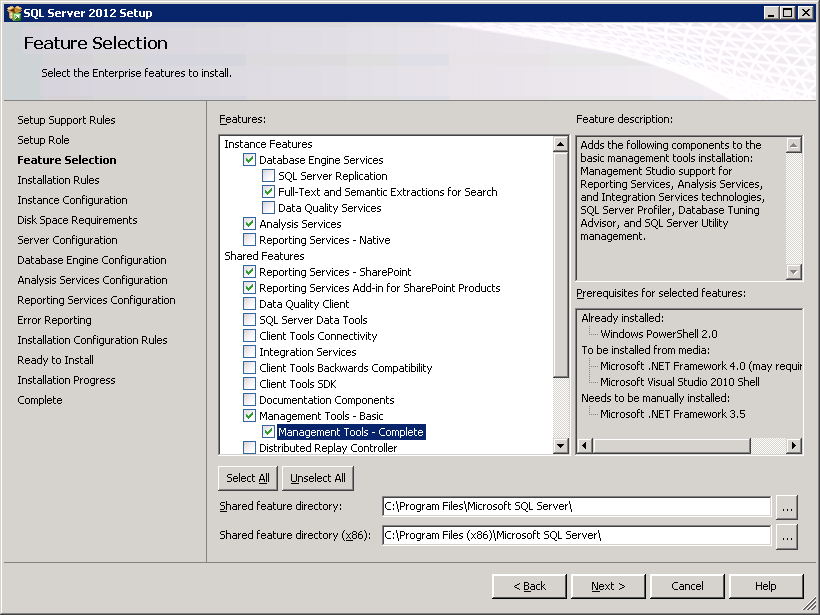Click Server Configuration step

(x=67, y=240)
